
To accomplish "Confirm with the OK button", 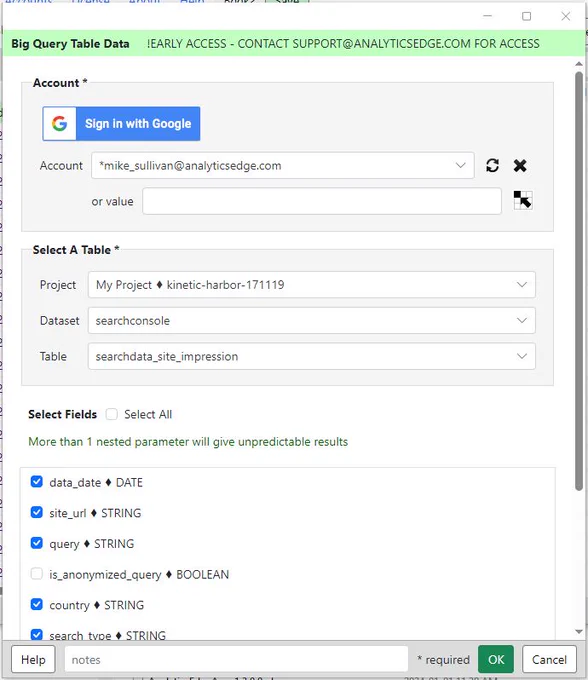I will [x=496, y=660].
